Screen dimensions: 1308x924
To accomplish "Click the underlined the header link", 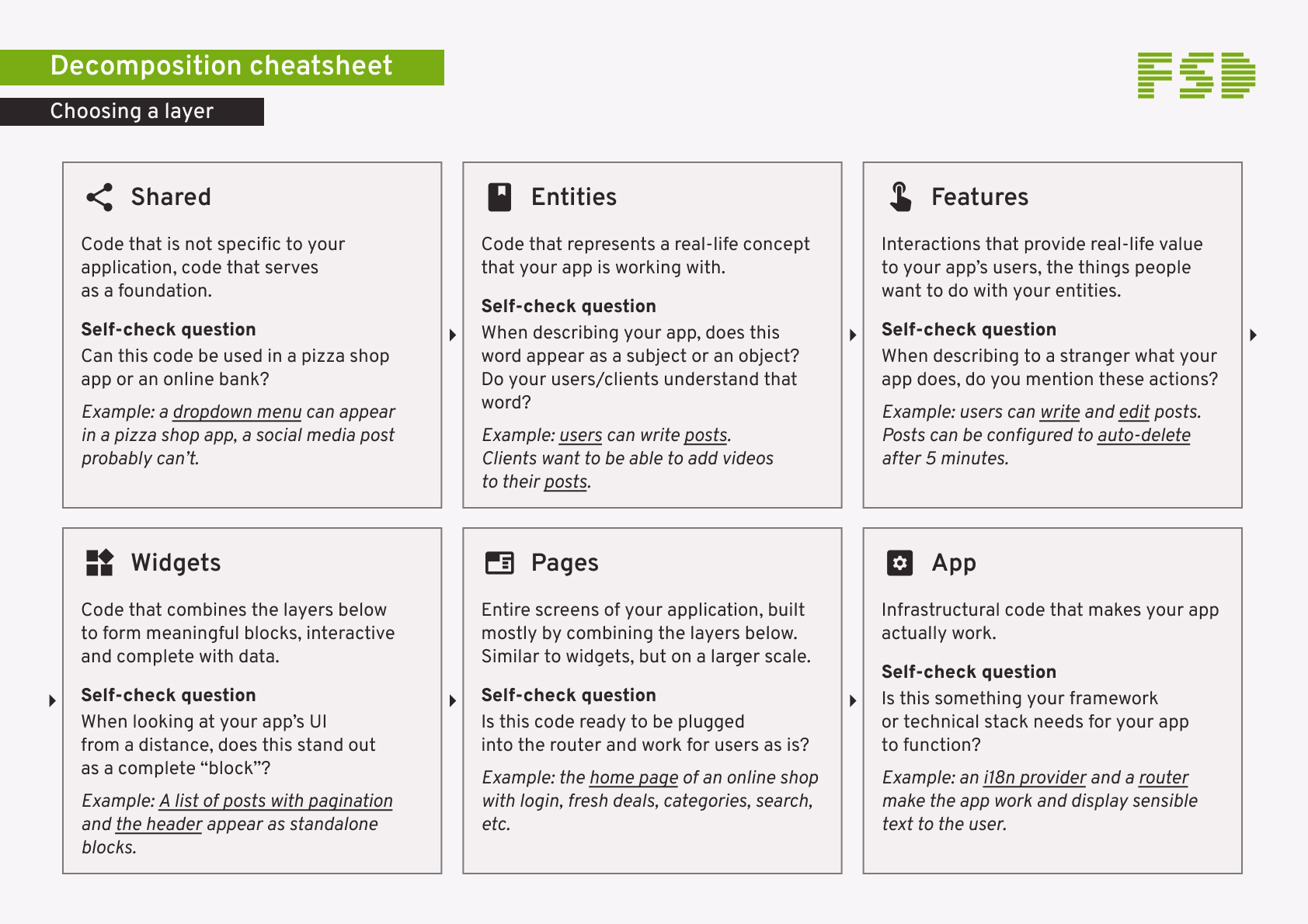I will [158, 825].
